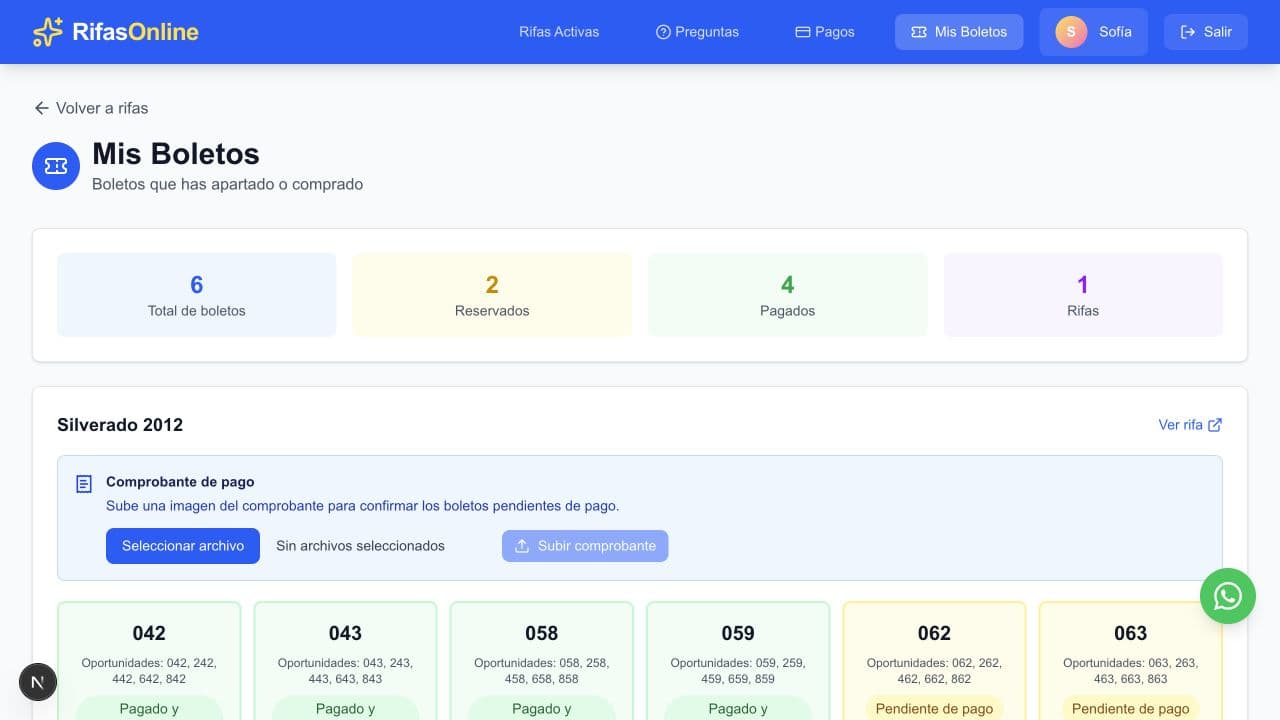Select ticket card 062

(x=934, y=661)
